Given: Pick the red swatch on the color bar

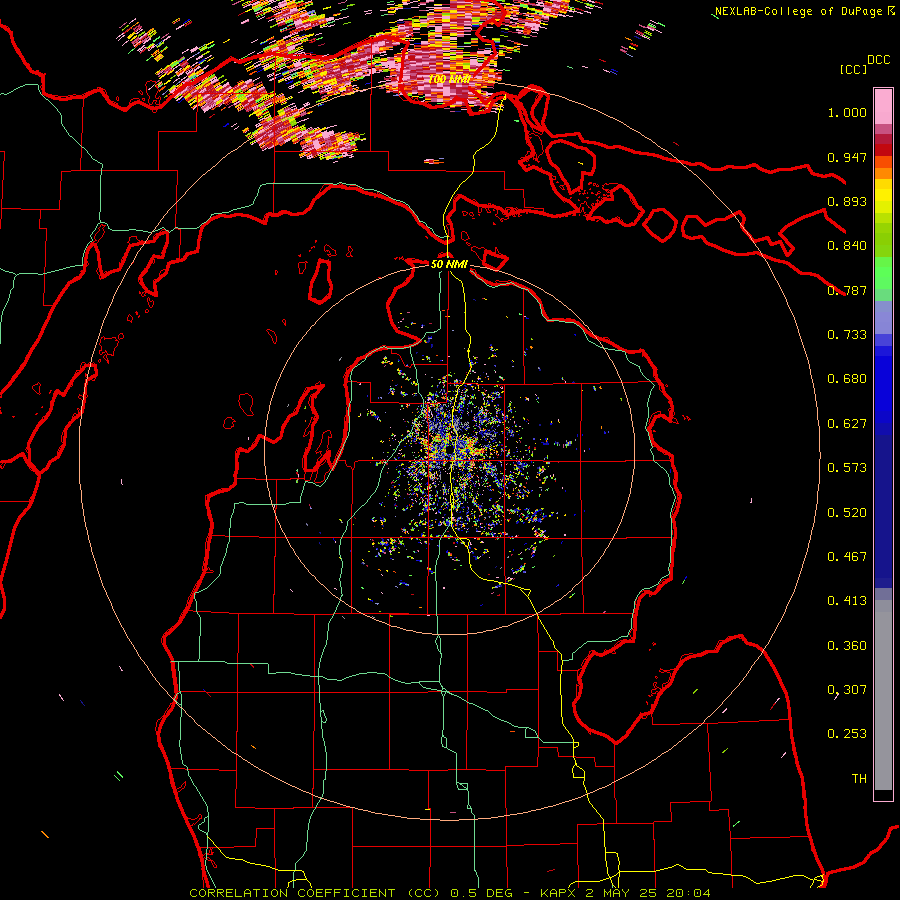Looking at the screenshot, I should [883, 150].
